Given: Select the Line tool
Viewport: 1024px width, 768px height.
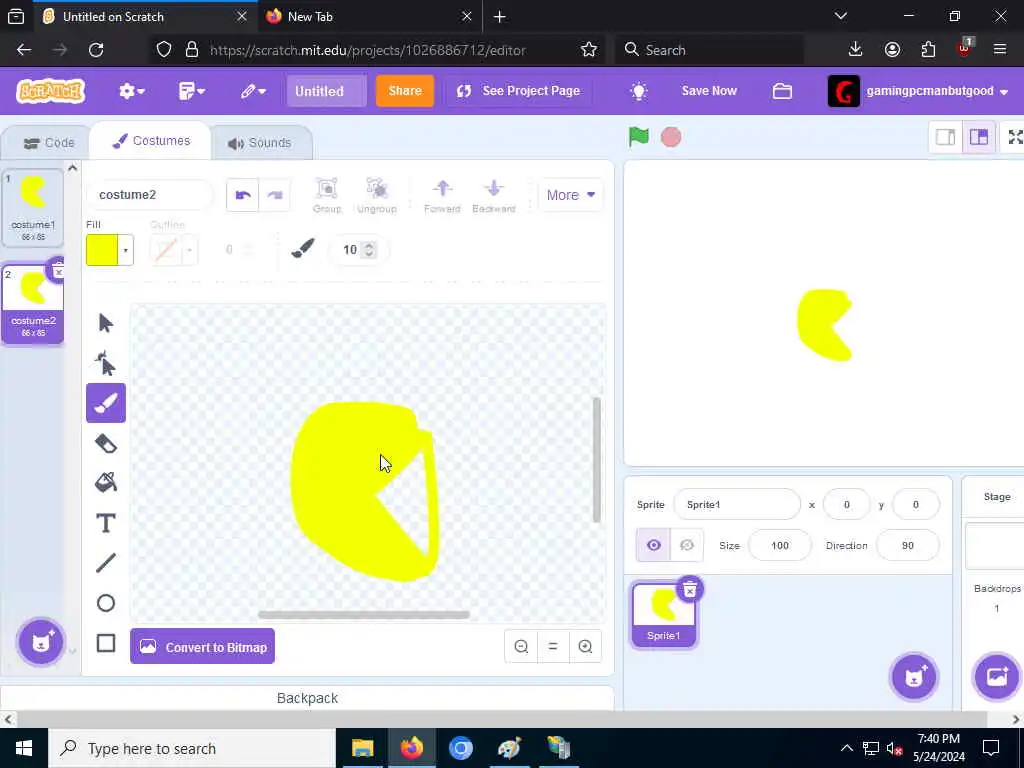Looking at the screenshot, I should (106, 563).
